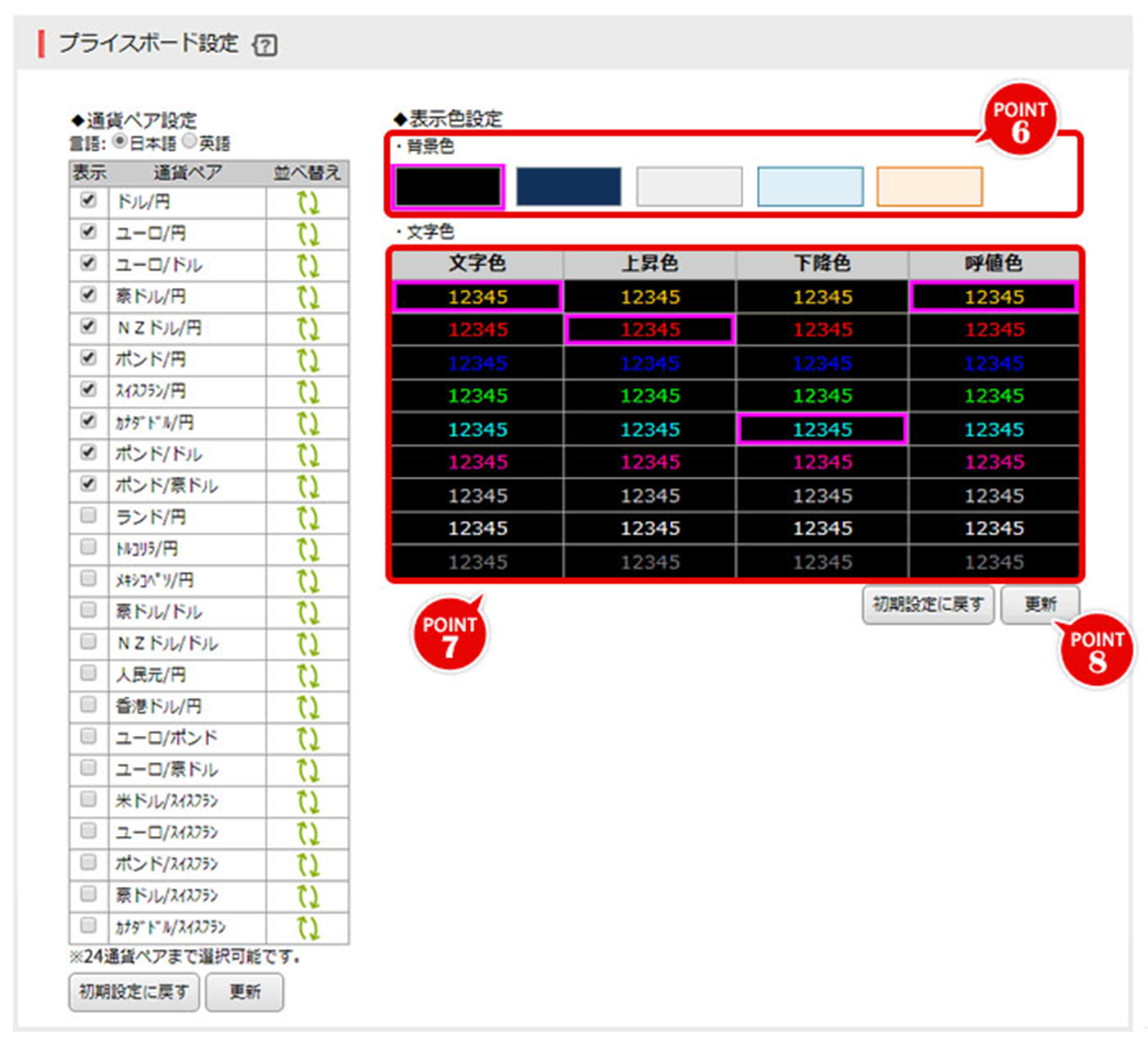Viewport: 1148px width, 1050px height.
Task: Click the sort arrows for 人民元/円
Action: click(307, 675)
